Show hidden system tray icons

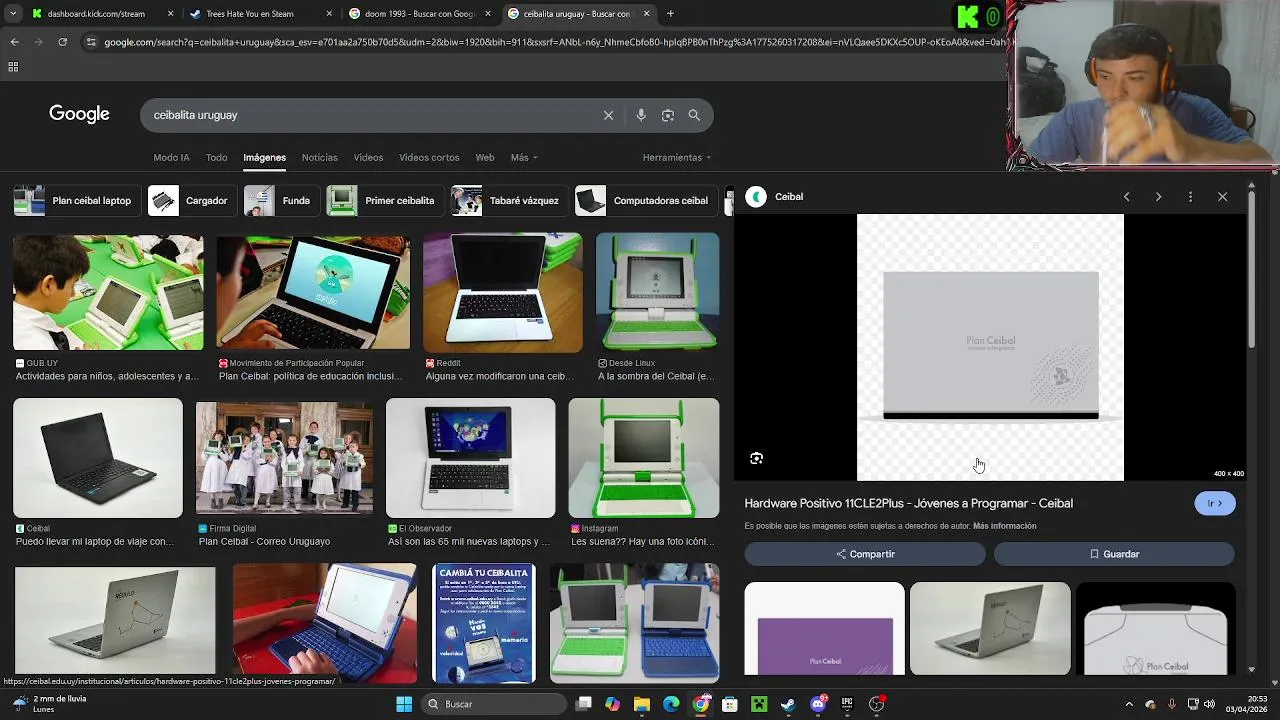point(1129,704)
